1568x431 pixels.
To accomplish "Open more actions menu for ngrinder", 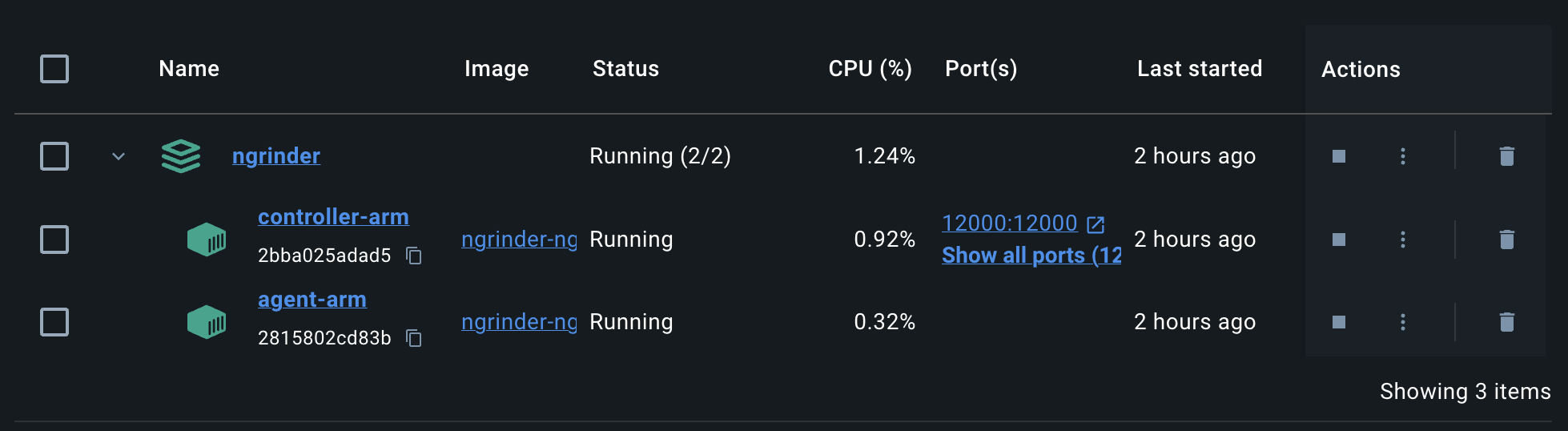I will pos(1402,156).
